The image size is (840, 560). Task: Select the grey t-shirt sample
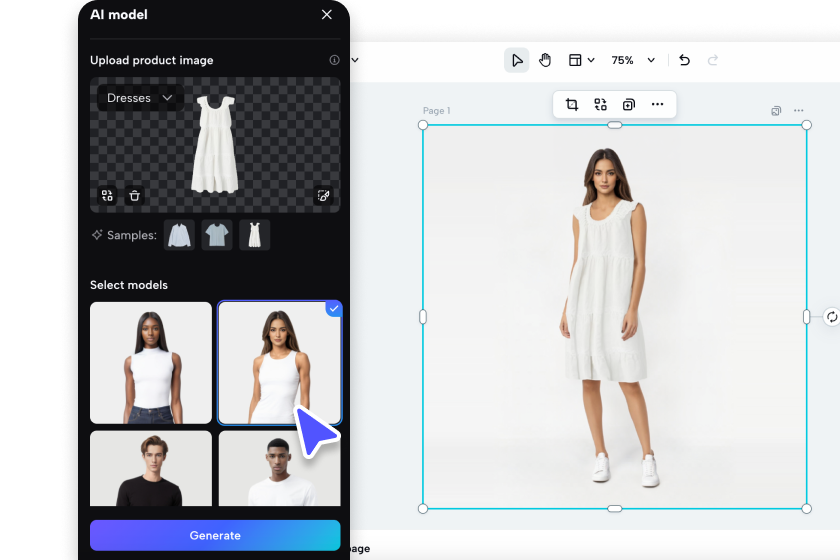217,235
